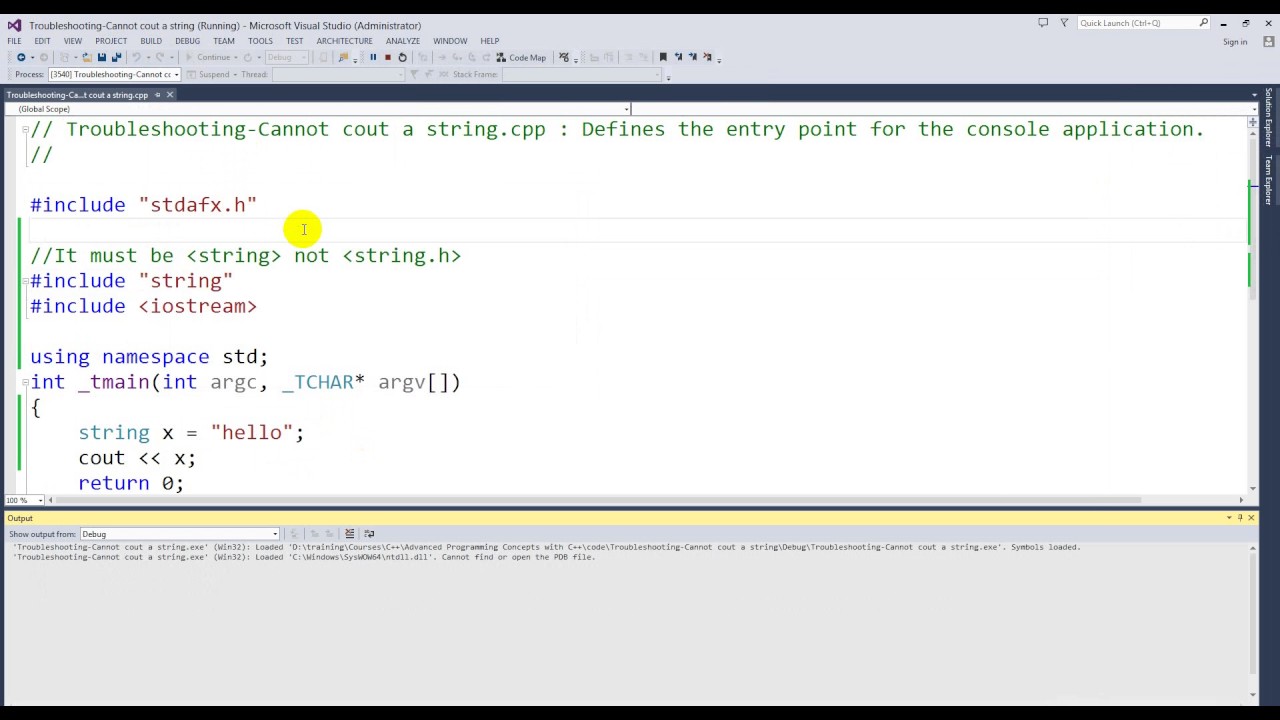Restart the debug session
Screen dimensions: 1280x720
click(402, 57)
